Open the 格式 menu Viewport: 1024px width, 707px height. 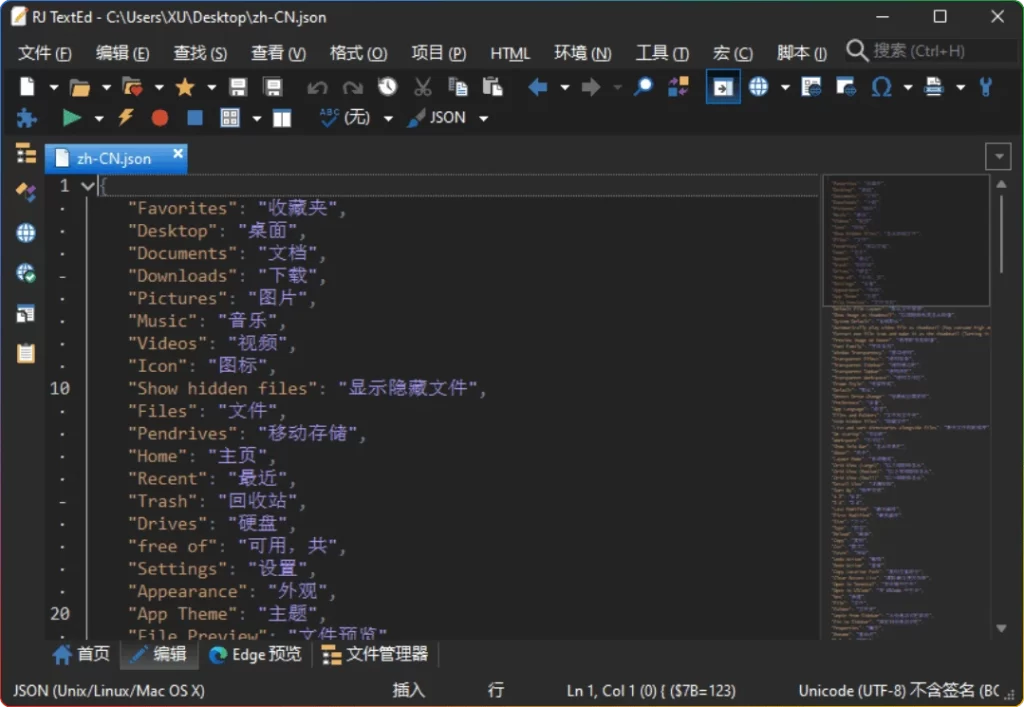click(x=358, y=53)
